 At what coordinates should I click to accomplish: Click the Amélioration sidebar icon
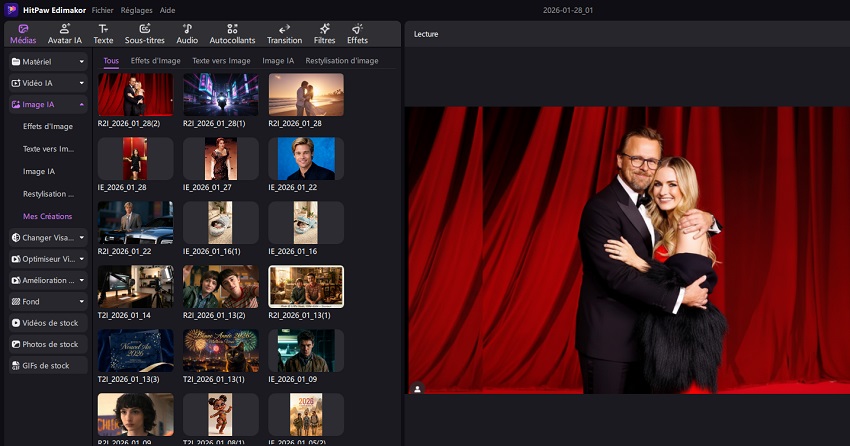[x=16, y=280]
